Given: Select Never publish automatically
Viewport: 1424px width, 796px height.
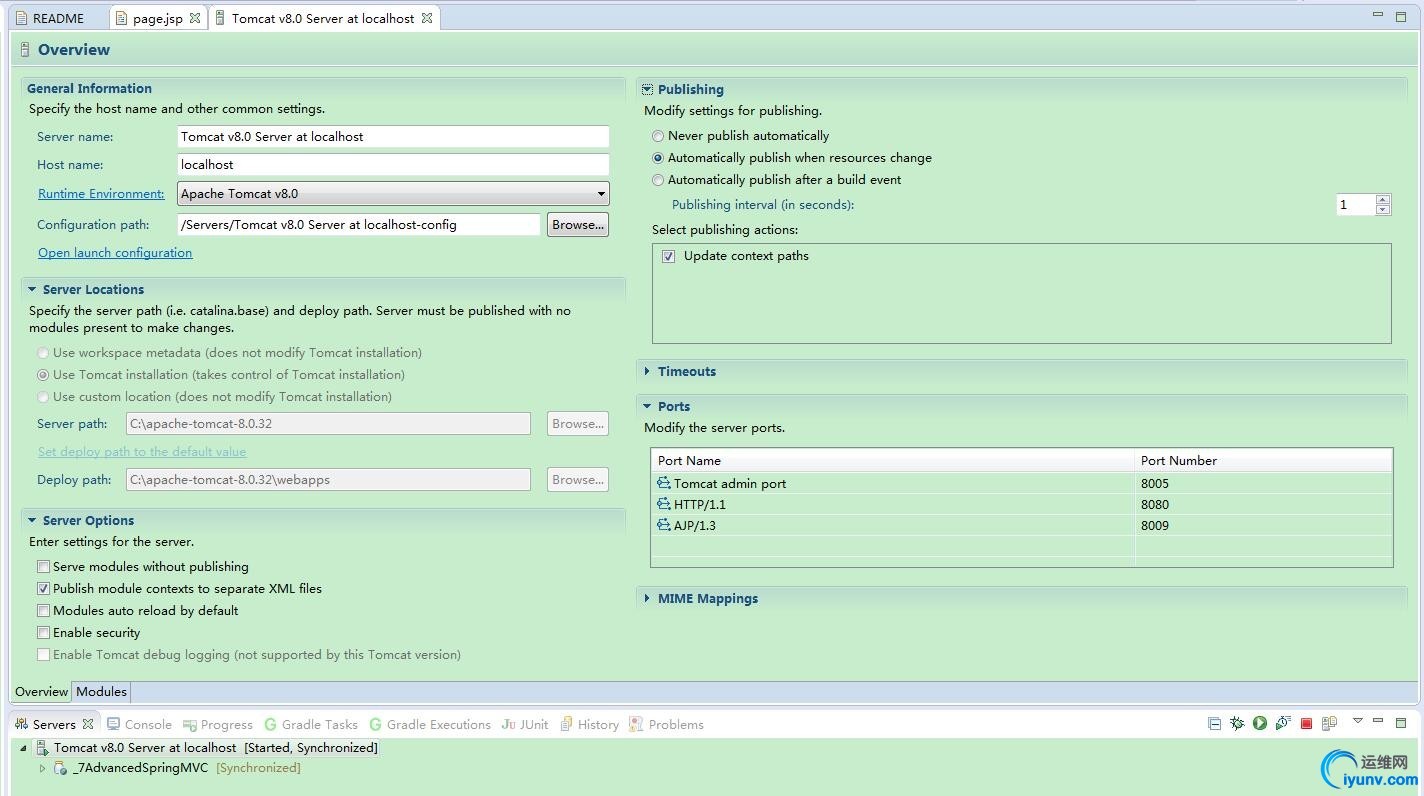Looking at the screenshot, I should pyautogui.click(x=658, y=136).
